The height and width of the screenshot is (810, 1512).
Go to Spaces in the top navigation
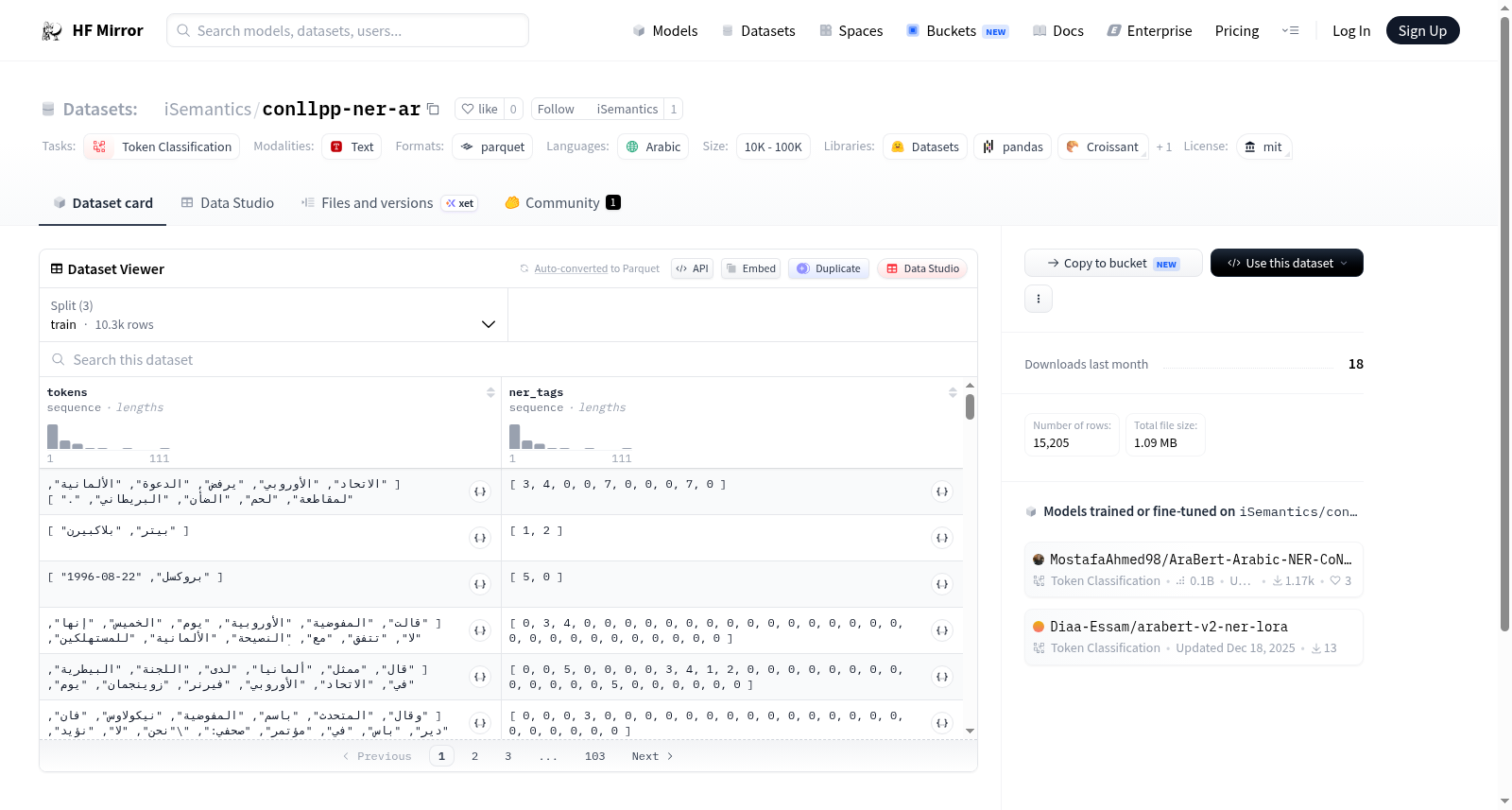coord(850,31)
